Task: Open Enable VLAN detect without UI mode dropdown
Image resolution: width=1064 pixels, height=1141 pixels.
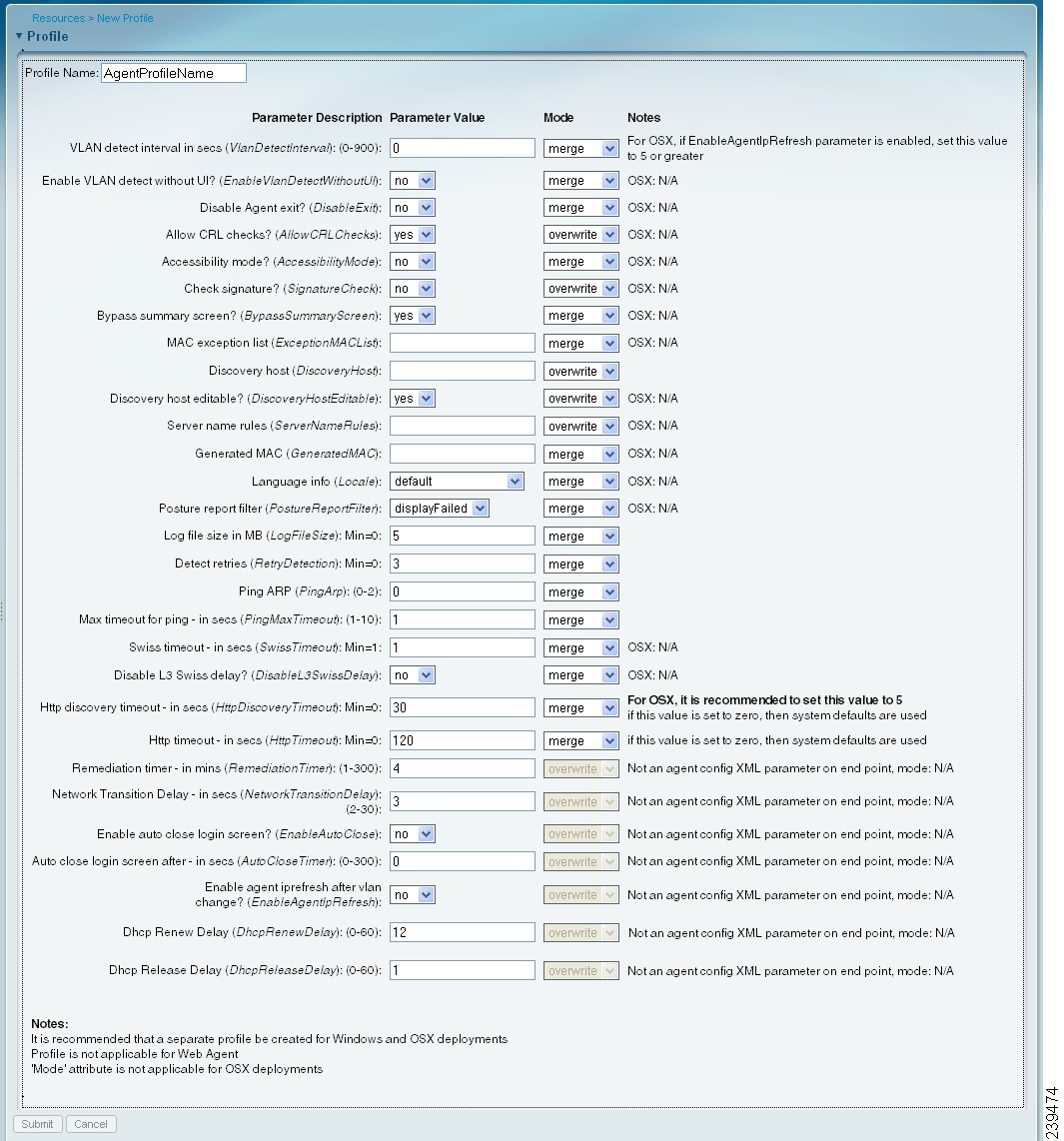Action: click(580, 181)
